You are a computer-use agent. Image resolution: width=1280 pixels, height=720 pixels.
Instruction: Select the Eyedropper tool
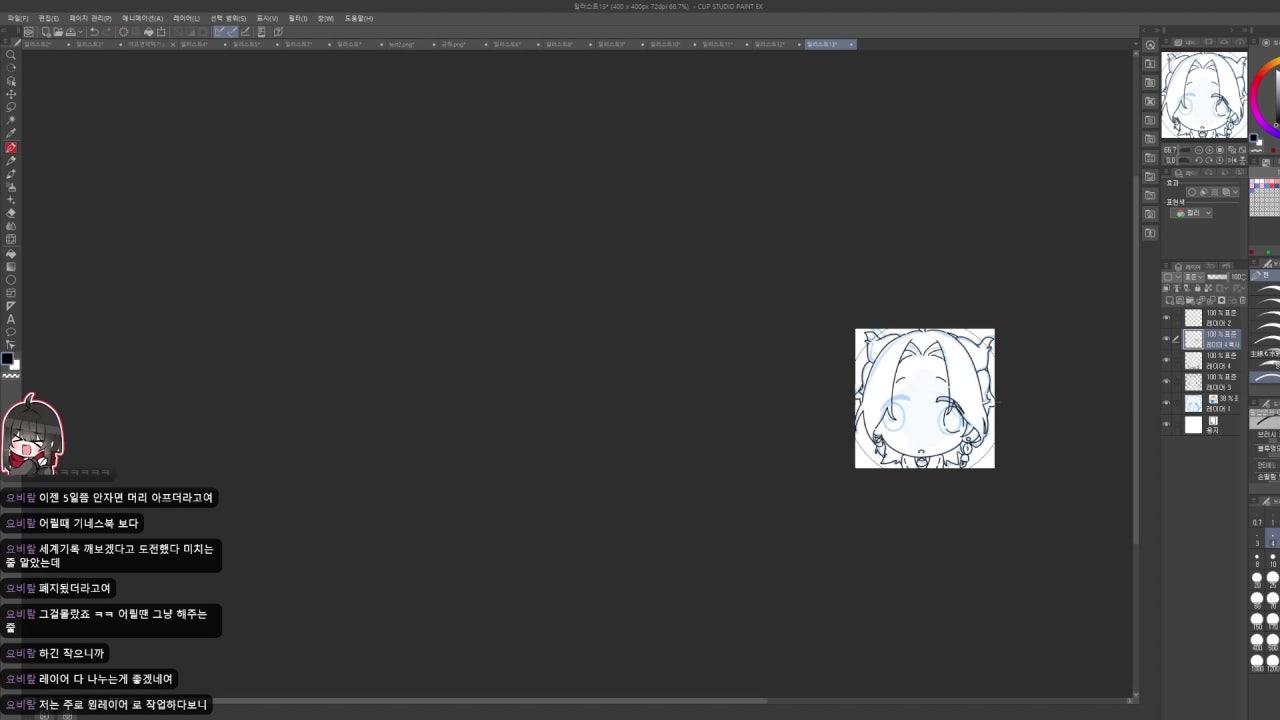[x=11, y=133]
